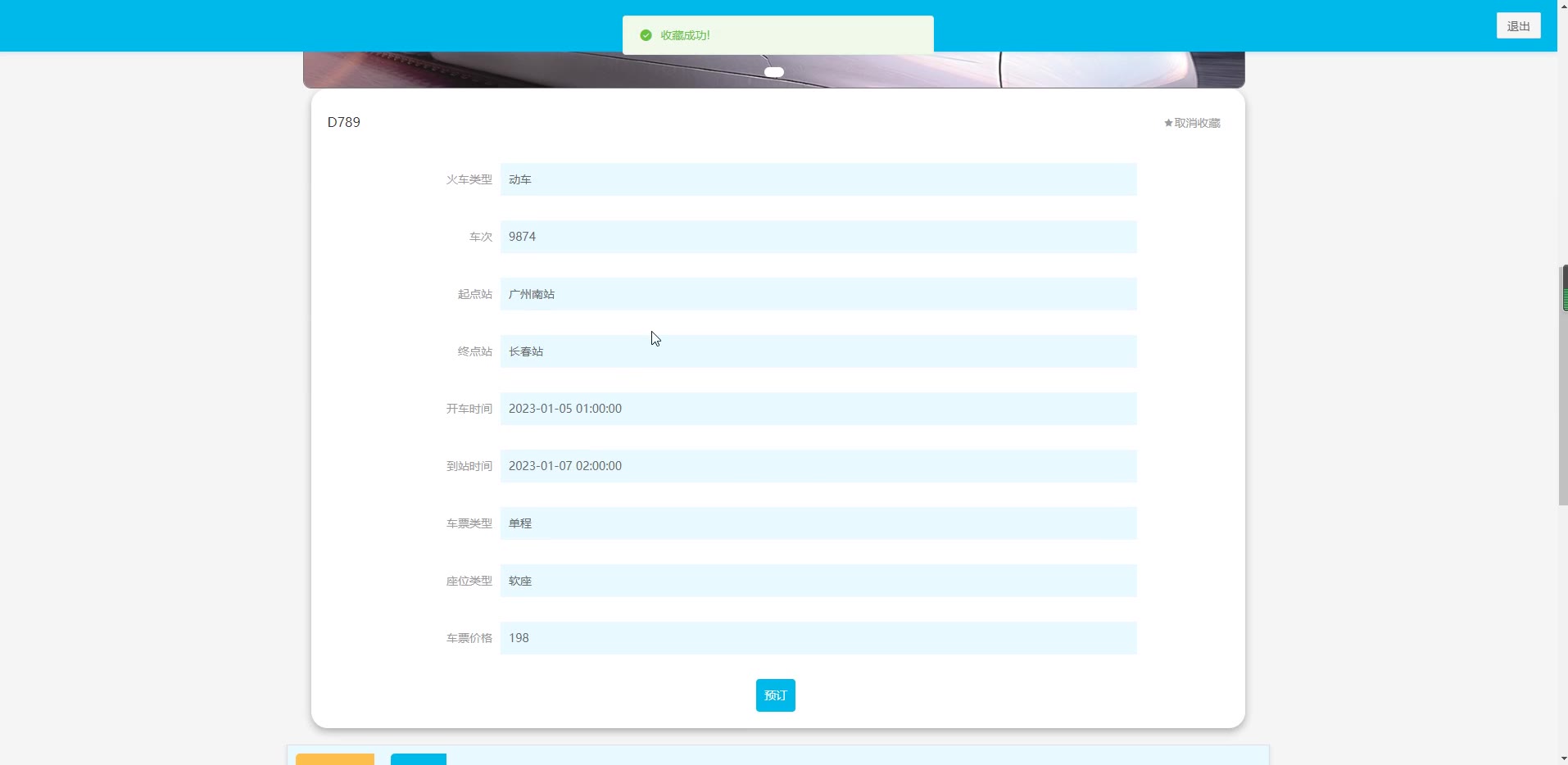Click the 起点站 field showing 广州南站
This screenshot has height=765, width=1568.
(x=818, y=294)
